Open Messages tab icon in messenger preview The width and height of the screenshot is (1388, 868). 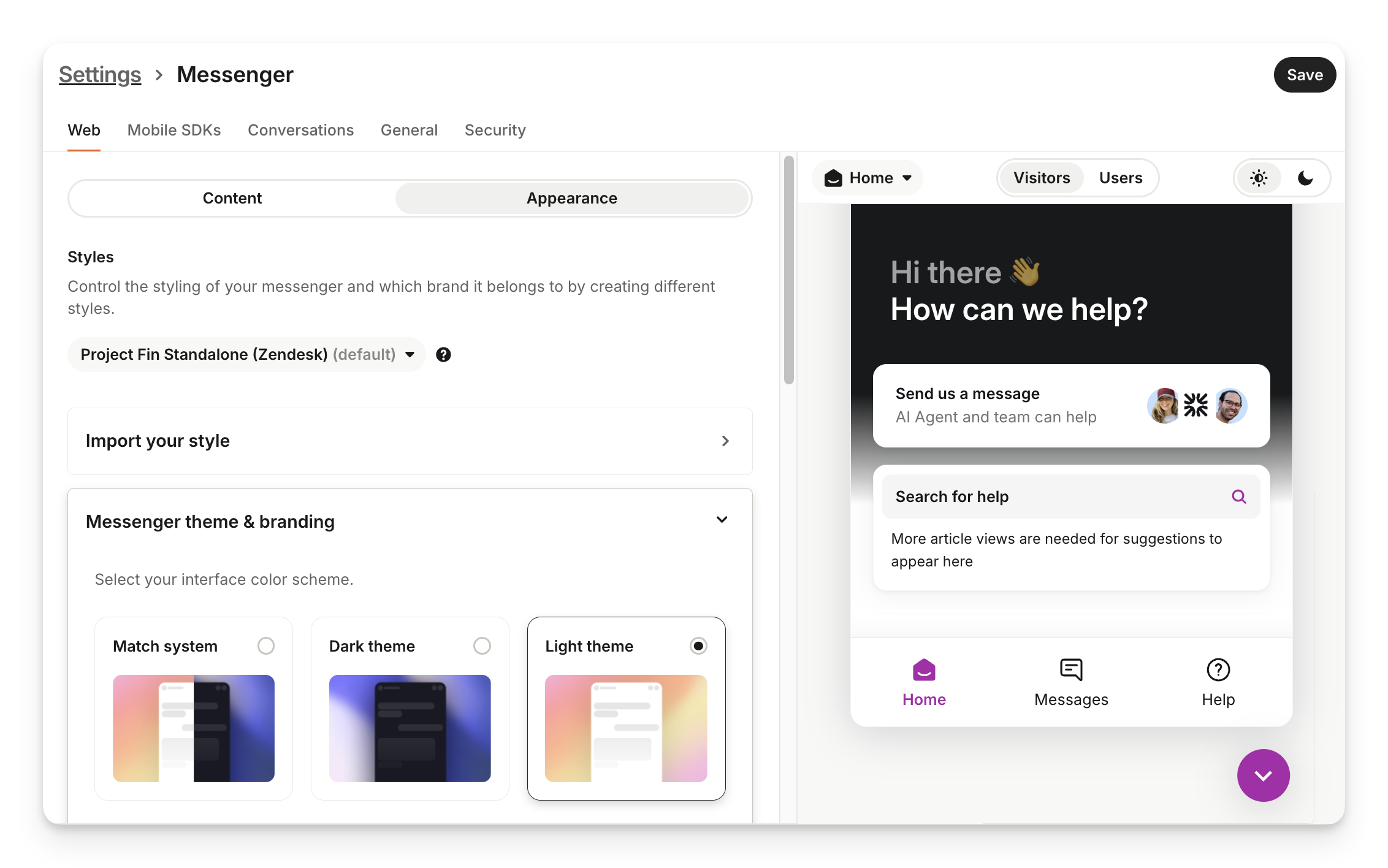click(1070, 670)
